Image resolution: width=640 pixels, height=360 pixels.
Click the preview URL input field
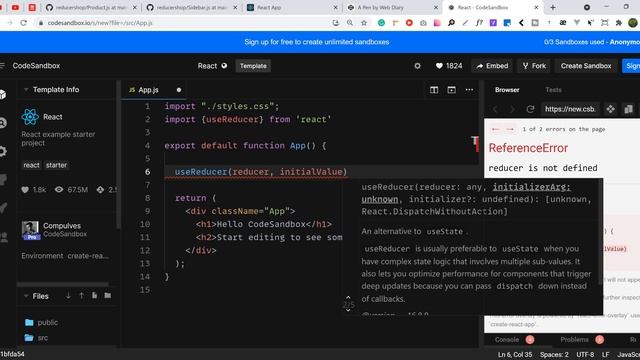(571, 109)
